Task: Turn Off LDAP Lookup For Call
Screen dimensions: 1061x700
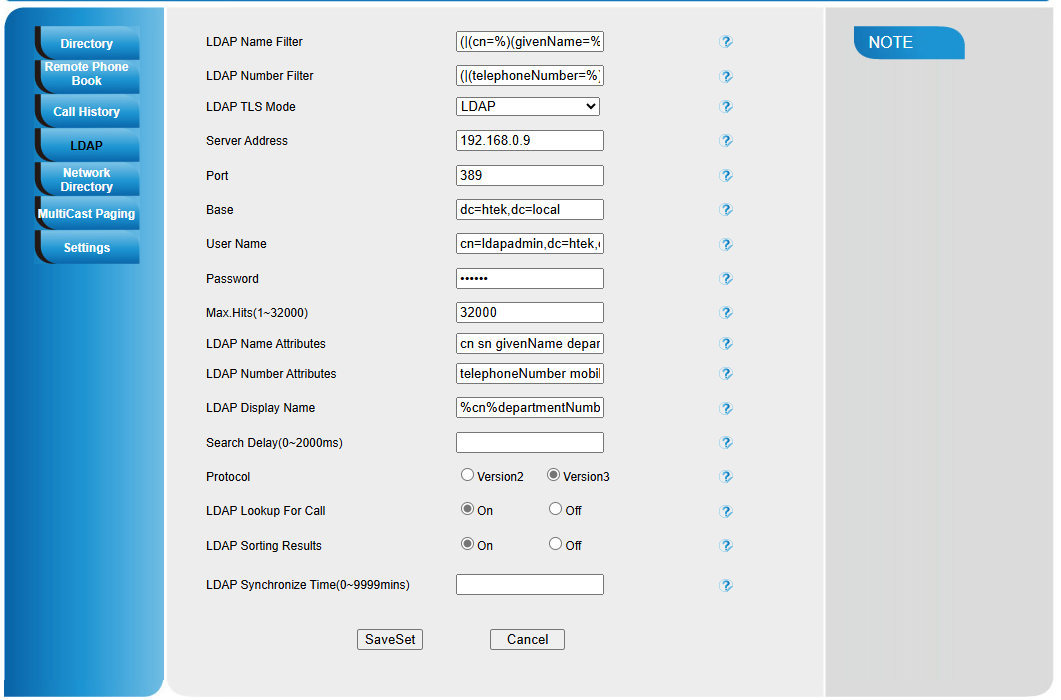Action: pos(555,509)
